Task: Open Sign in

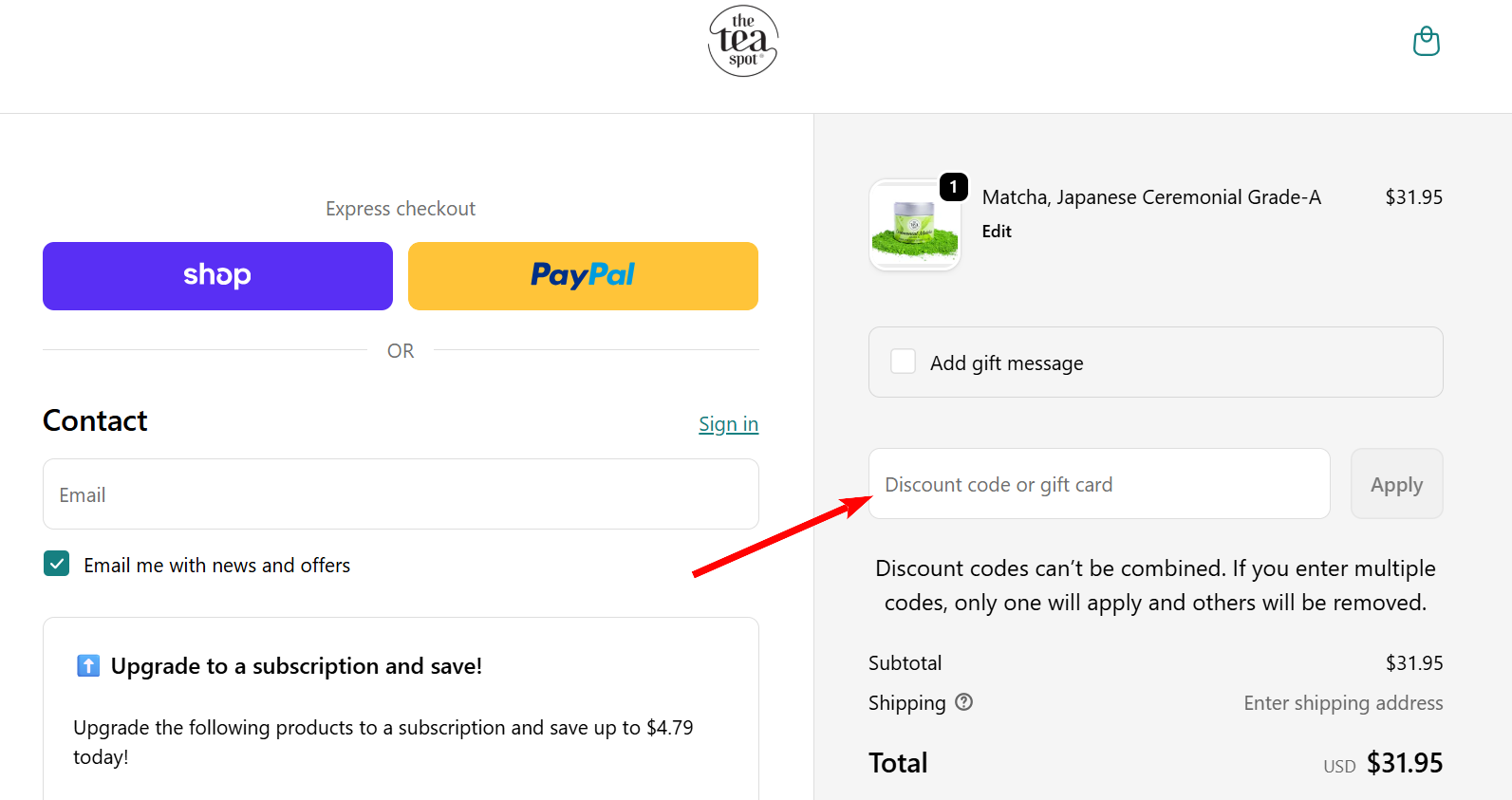Action: coord(728,423)
